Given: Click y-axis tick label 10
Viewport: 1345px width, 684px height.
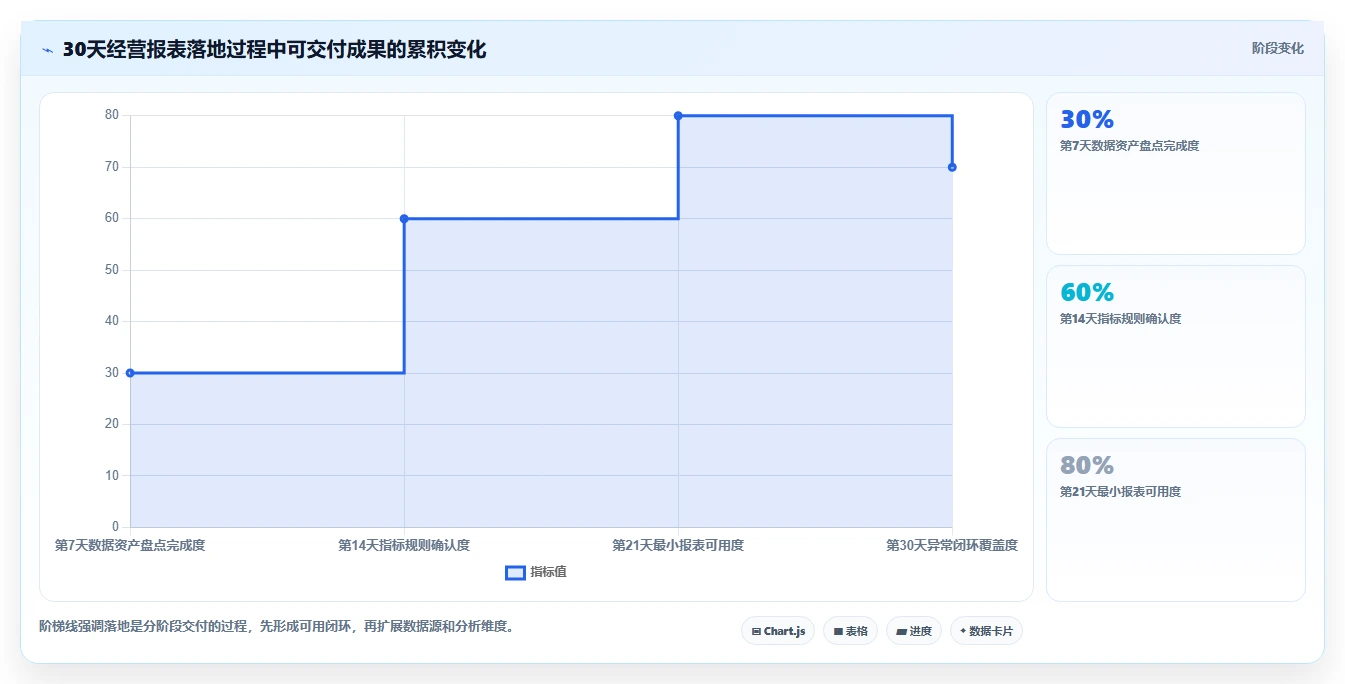Looking at the screenshot, I should coord(112,476).
